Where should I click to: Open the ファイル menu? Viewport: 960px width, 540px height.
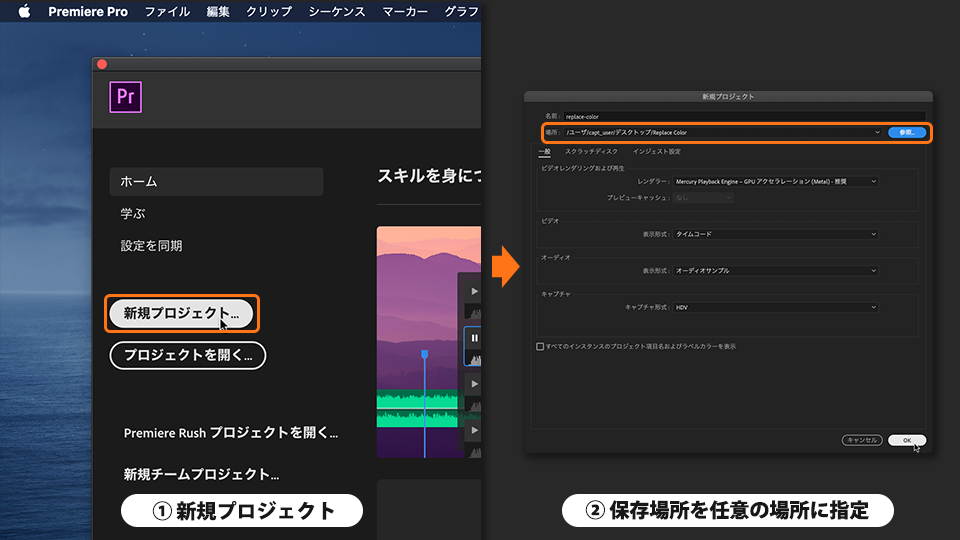[x=167, y=12]
